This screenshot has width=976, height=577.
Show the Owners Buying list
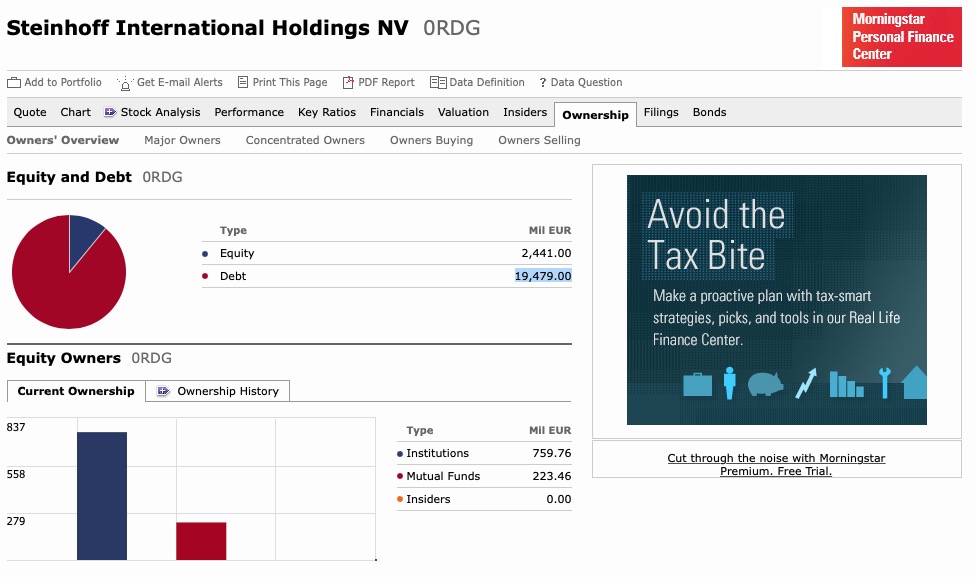432,140
